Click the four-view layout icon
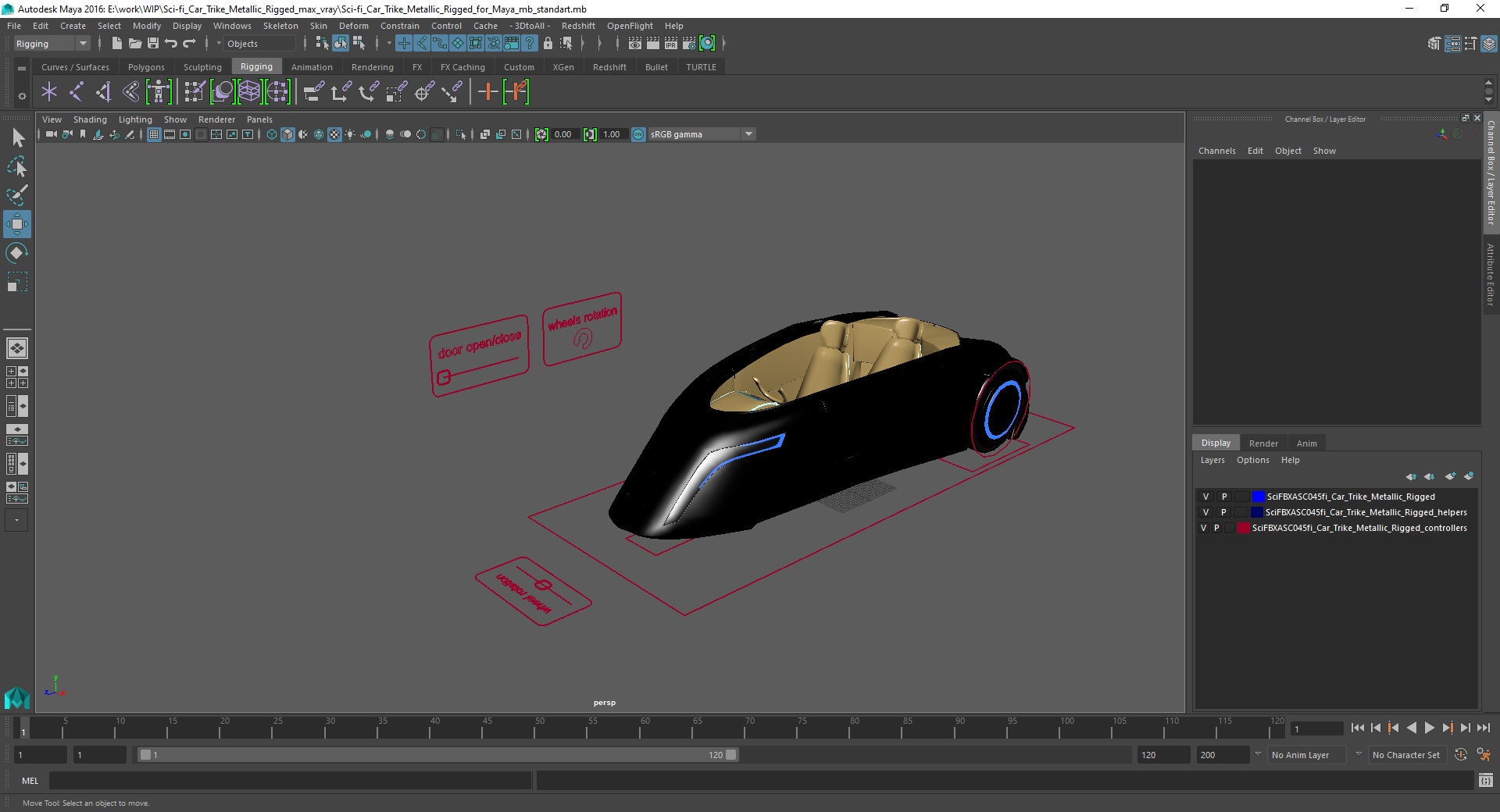 point(17,377)
